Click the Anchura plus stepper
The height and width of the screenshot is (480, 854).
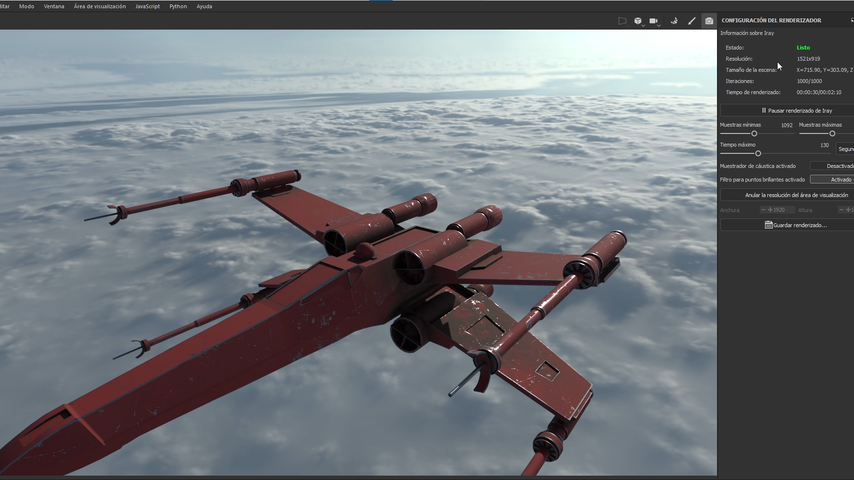point(770,210)
